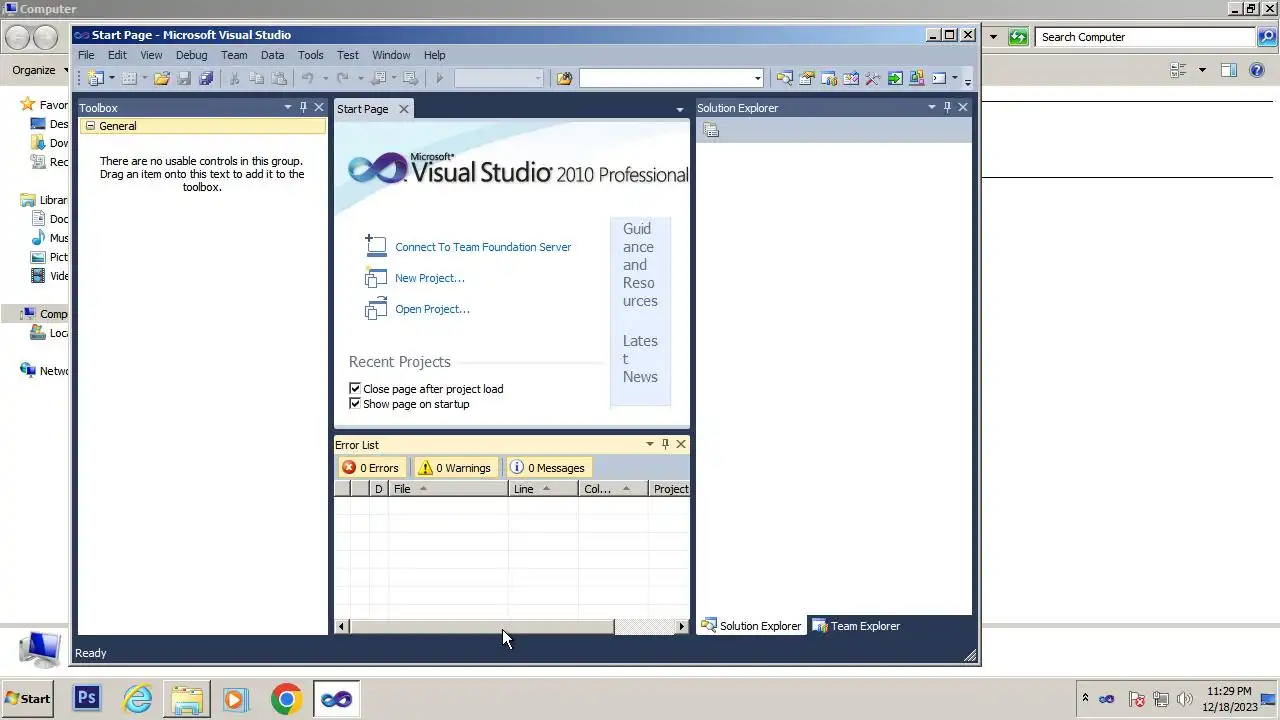Click the Copy toolbar icon
This screenshot has width=1280, height=720.
(257, 78)
